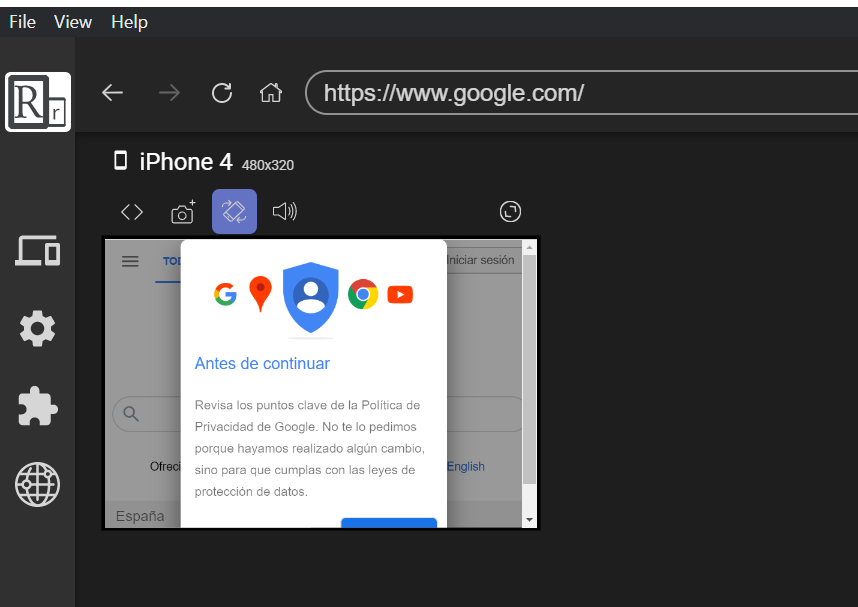The image size is (858, 607).
Task: Click the Responsively app logo
Action: coord(38,102)
